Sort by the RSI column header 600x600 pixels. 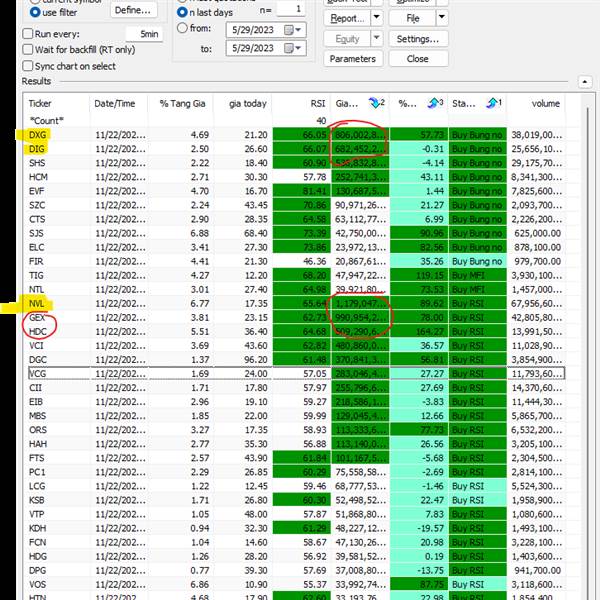click(301, 103)
